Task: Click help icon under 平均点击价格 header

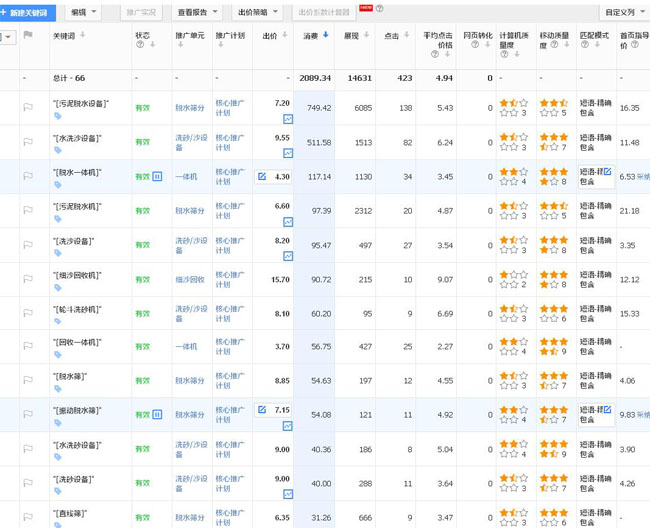Action: pos(435,54)
